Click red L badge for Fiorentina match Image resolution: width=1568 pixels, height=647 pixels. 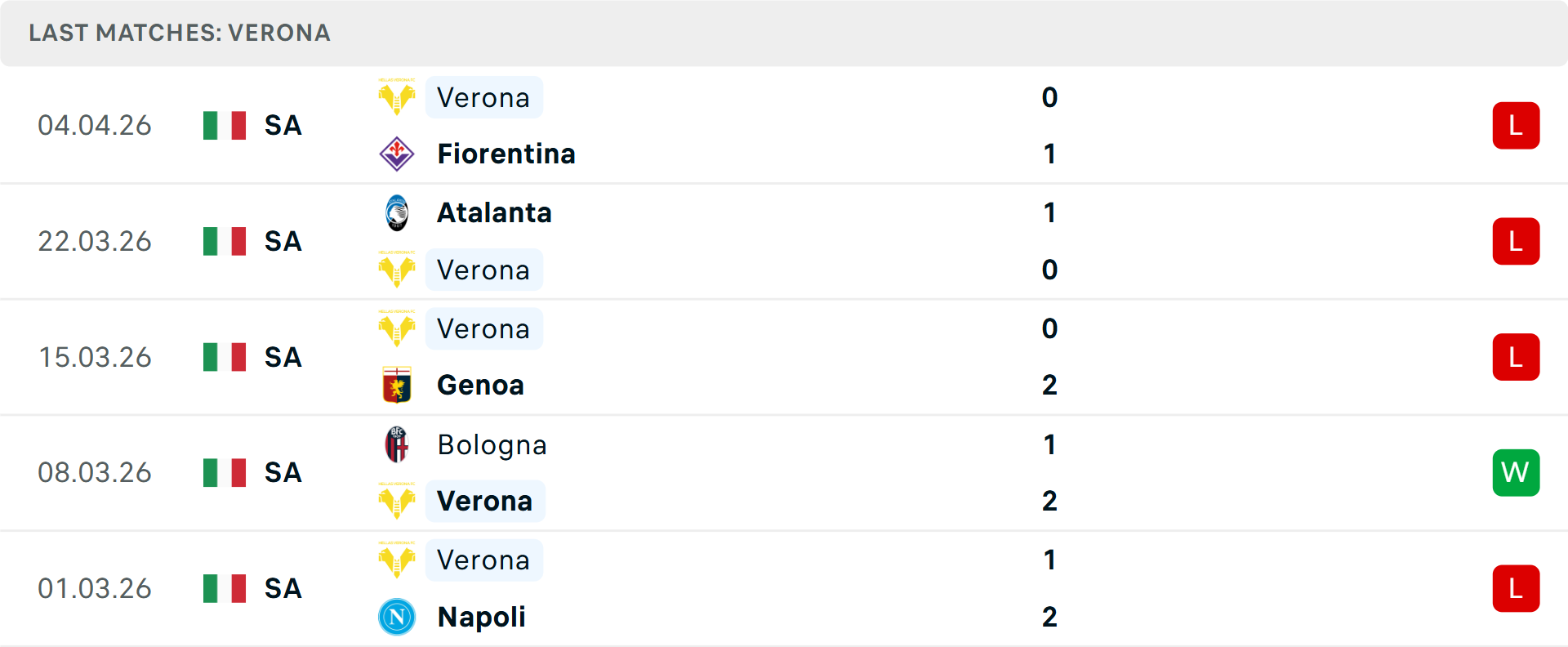pyautogui.click(x=1516, y=126)
